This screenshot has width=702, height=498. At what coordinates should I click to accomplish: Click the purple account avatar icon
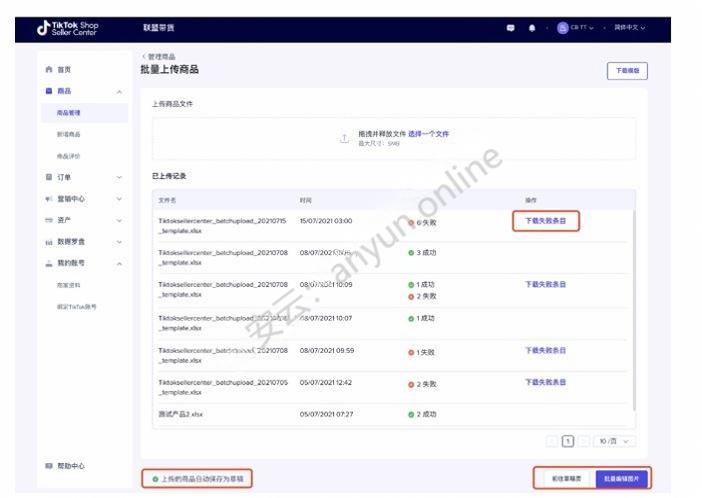(562, 28)
